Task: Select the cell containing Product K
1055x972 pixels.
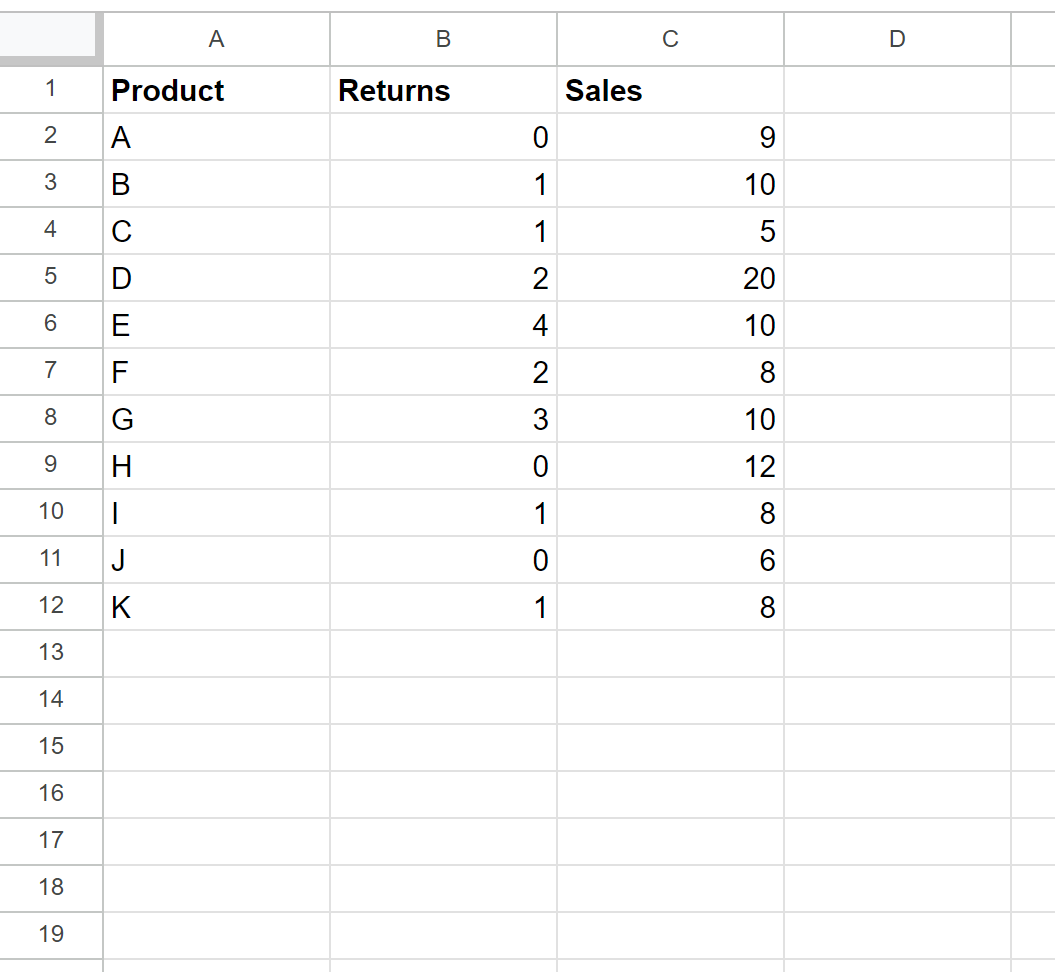Action: click(216, 606)
